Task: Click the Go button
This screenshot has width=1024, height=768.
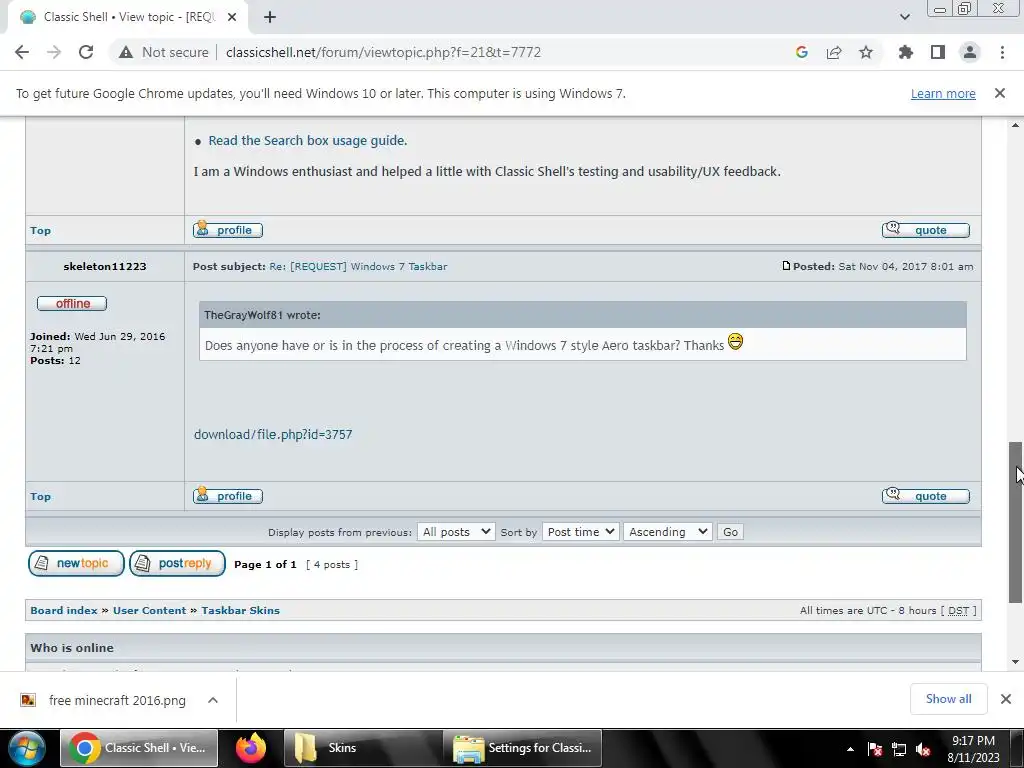Action: (730, 532)
